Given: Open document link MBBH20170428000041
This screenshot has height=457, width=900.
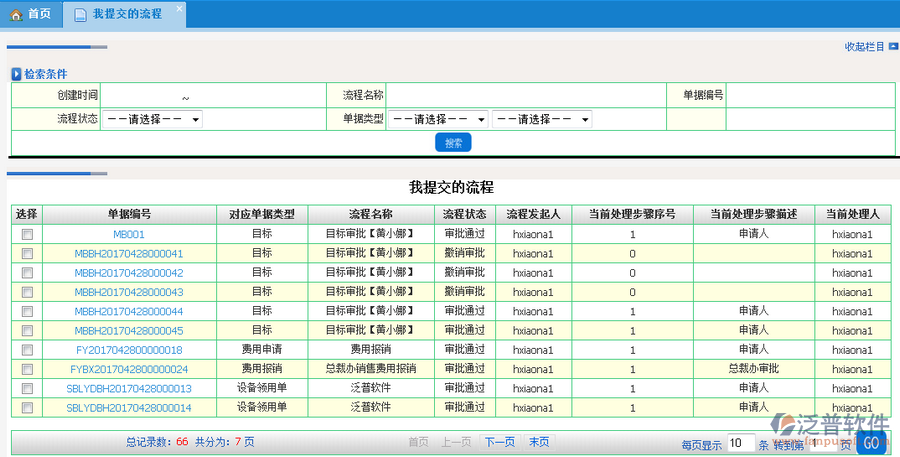Looking at the screenshot, I should (x=128, y=254).
